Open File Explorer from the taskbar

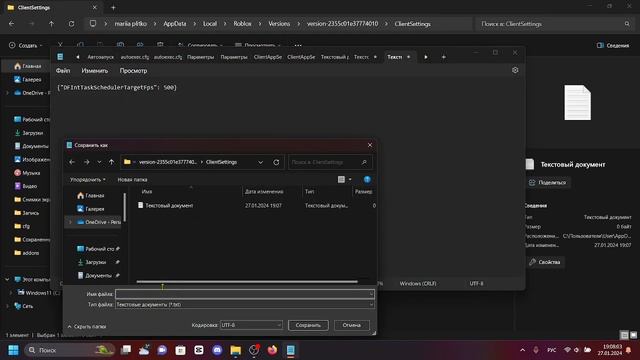point(236,350)
